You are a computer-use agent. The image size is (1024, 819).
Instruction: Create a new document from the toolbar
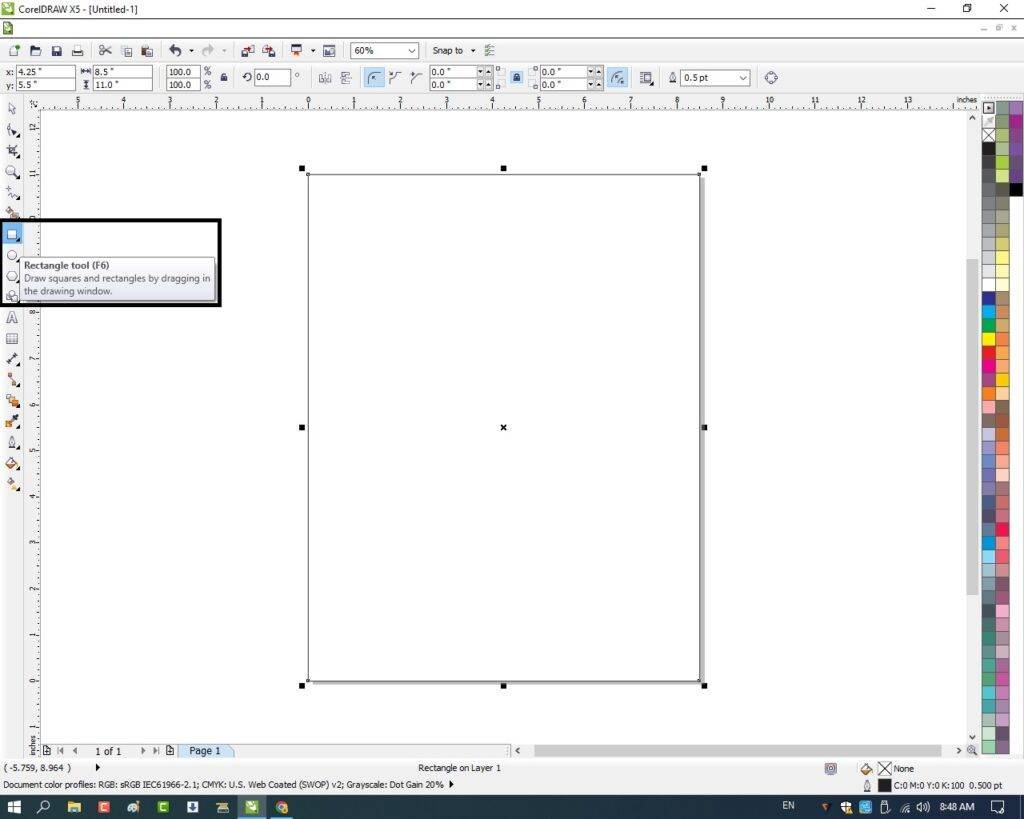click(x=14, y=50)
